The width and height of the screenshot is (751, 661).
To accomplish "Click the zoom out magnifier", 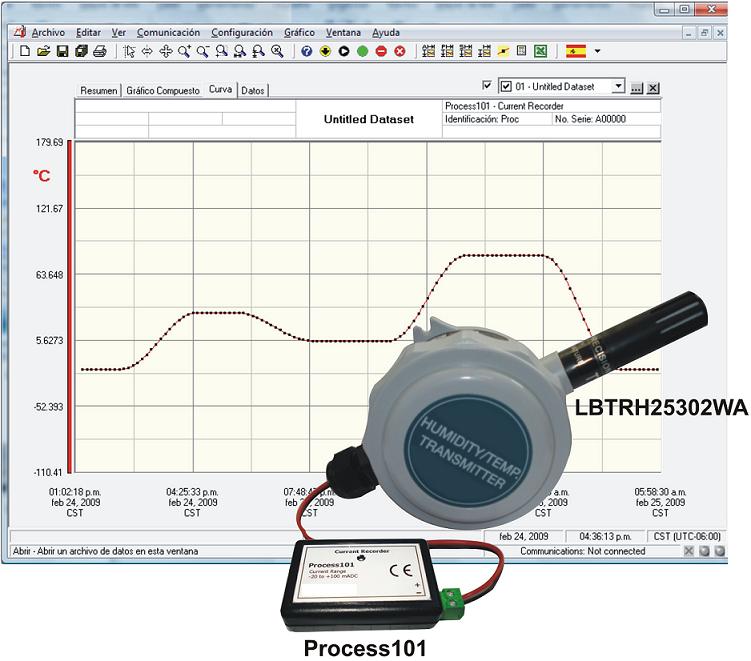I will pyautogui.click(x=203, y=51).
